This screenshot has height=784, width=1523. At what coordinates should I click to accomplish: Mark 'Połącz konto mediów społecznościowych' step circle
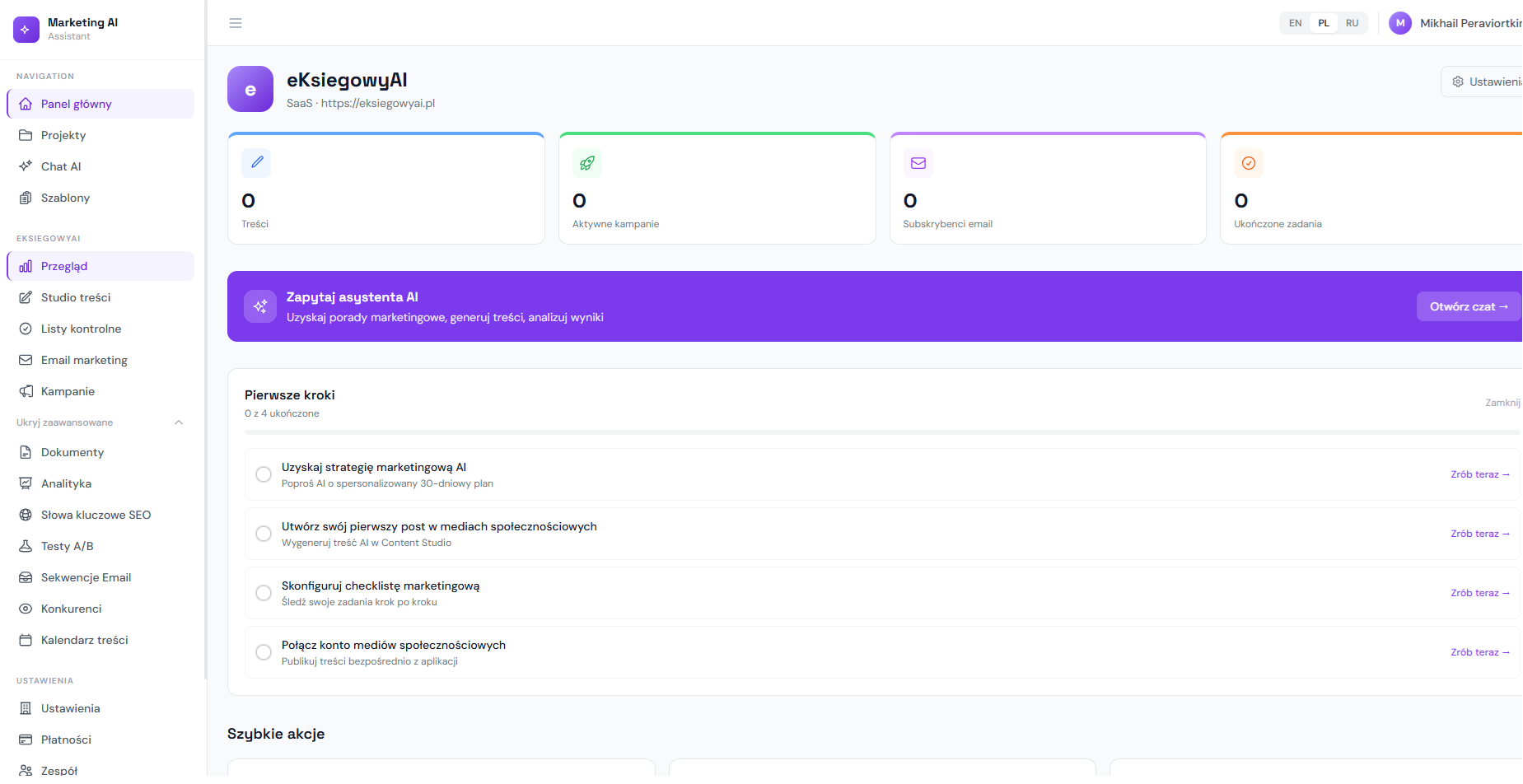(264, 652)
